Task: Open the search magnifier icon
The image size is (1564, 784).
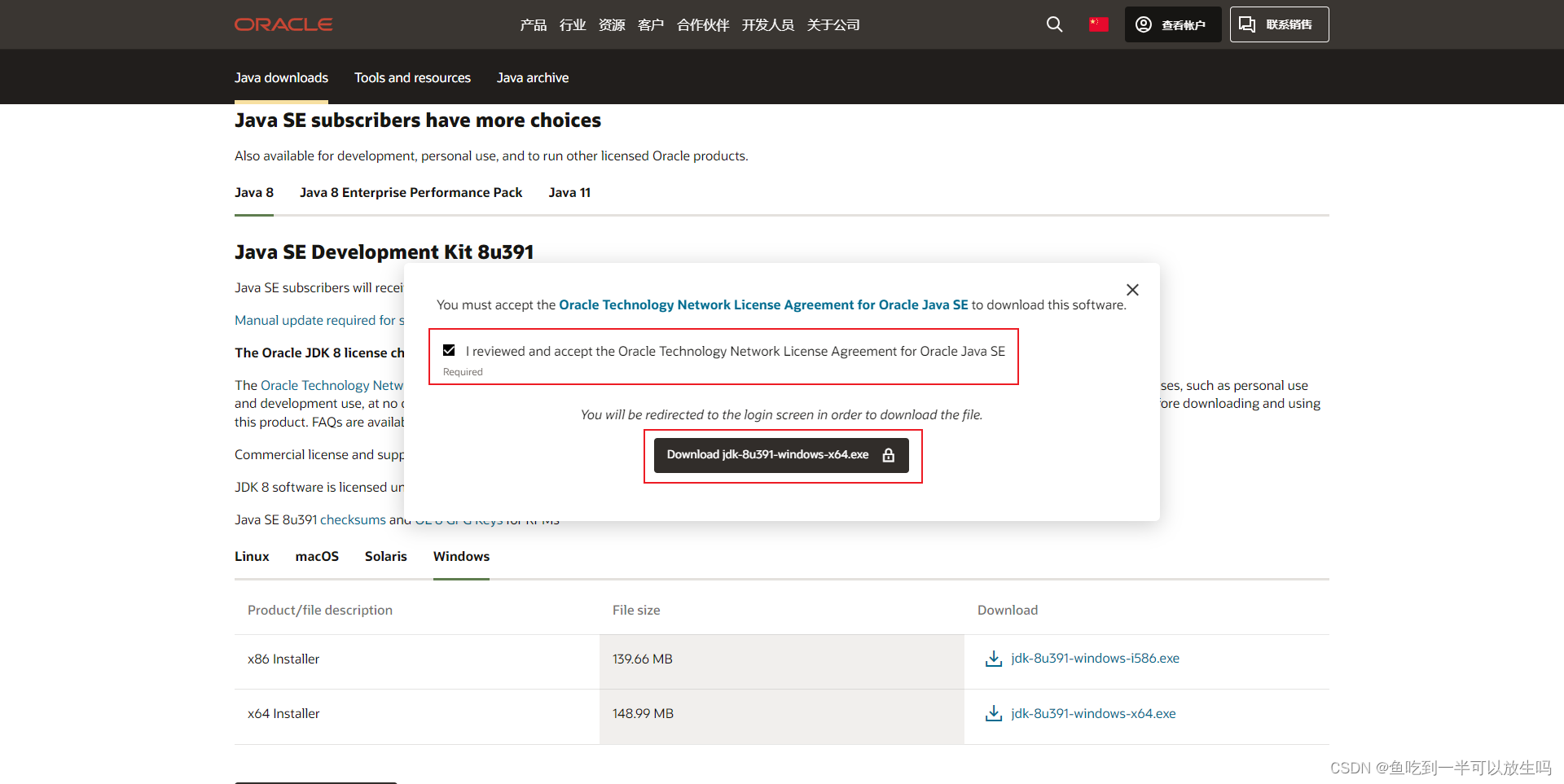Action: (1054, 24)
